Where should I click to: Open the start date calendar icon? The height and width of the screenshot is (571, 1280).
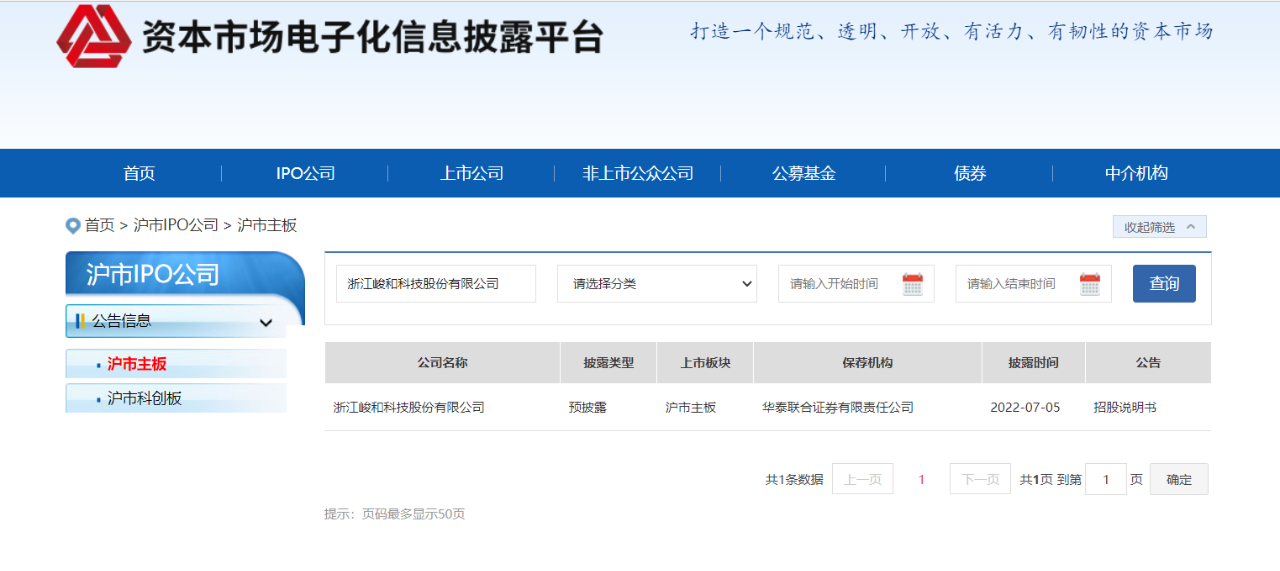point(912,284)
